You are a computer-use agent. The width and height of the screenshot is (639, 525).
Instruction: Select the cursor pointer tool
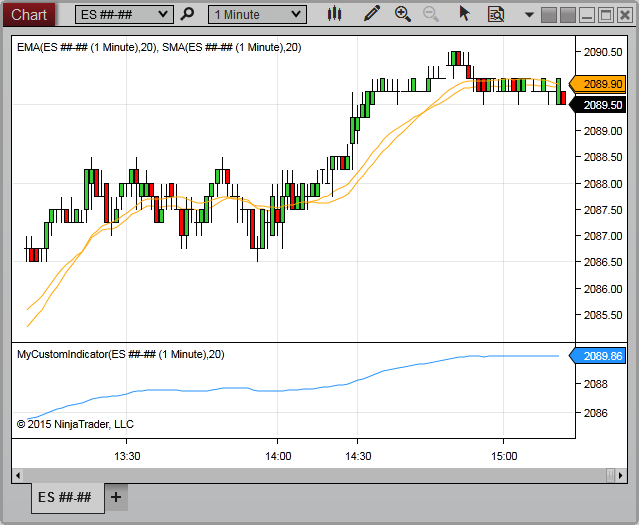click(464, 14)
